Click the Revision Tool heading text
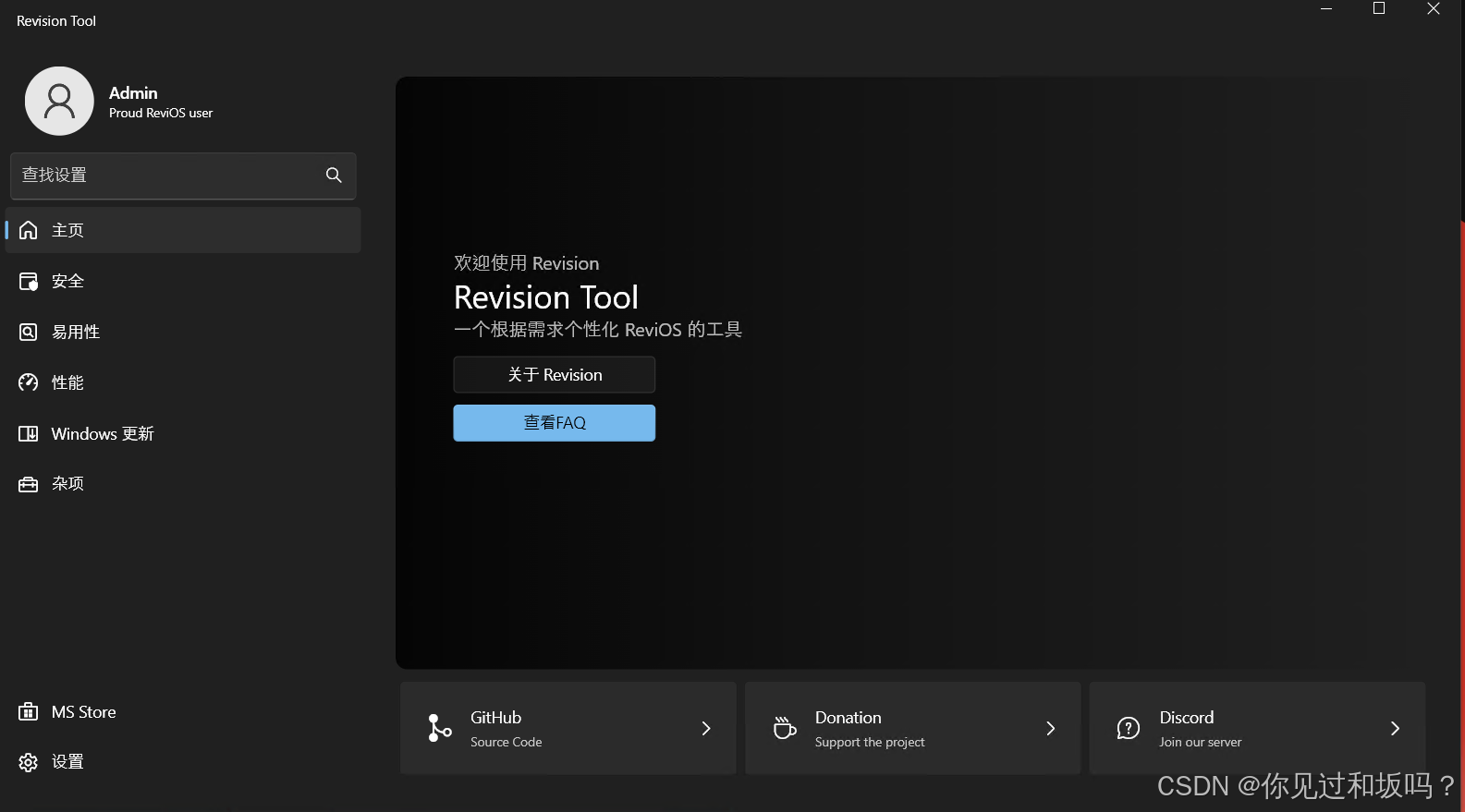1465x812 pixels. click(x=546, y=297)
